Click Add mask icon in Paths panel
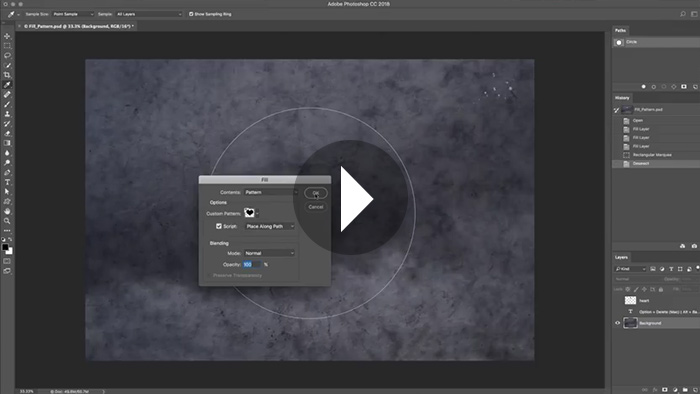Screen dimensions: 700x394 [684, 87]
